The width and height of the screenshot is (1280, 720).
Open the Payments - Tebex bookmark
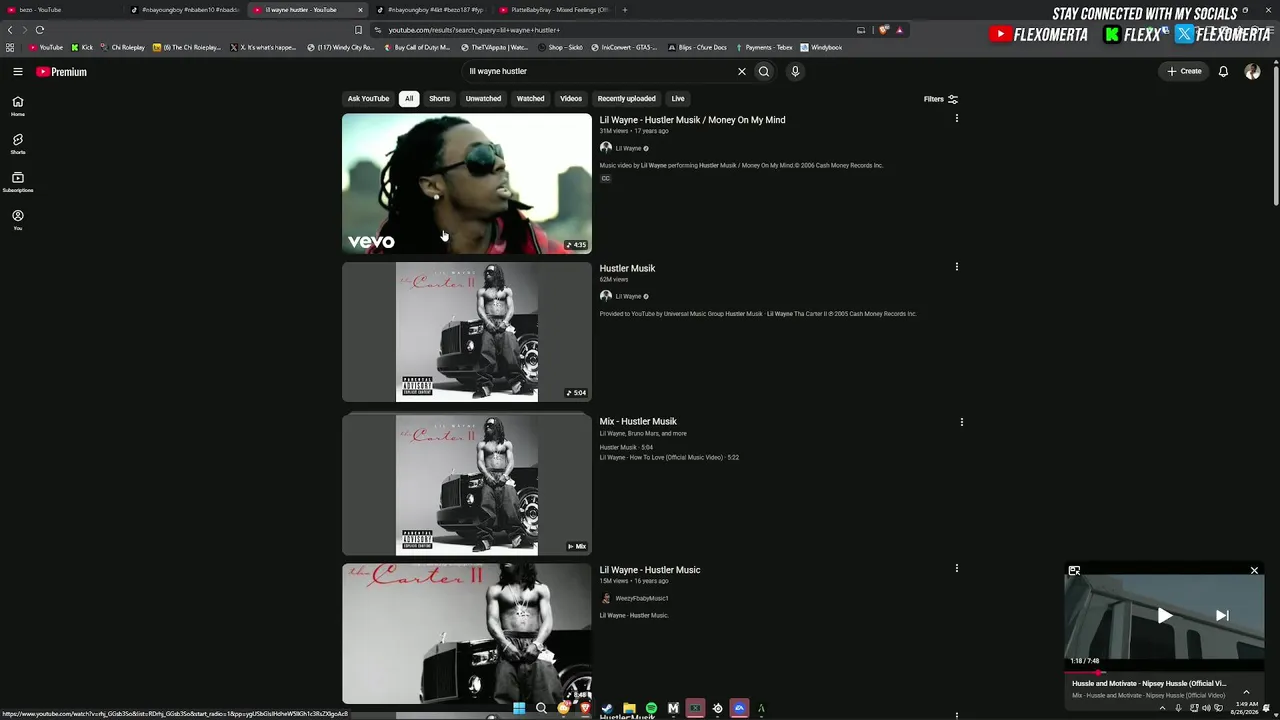(x=764, y=47)
